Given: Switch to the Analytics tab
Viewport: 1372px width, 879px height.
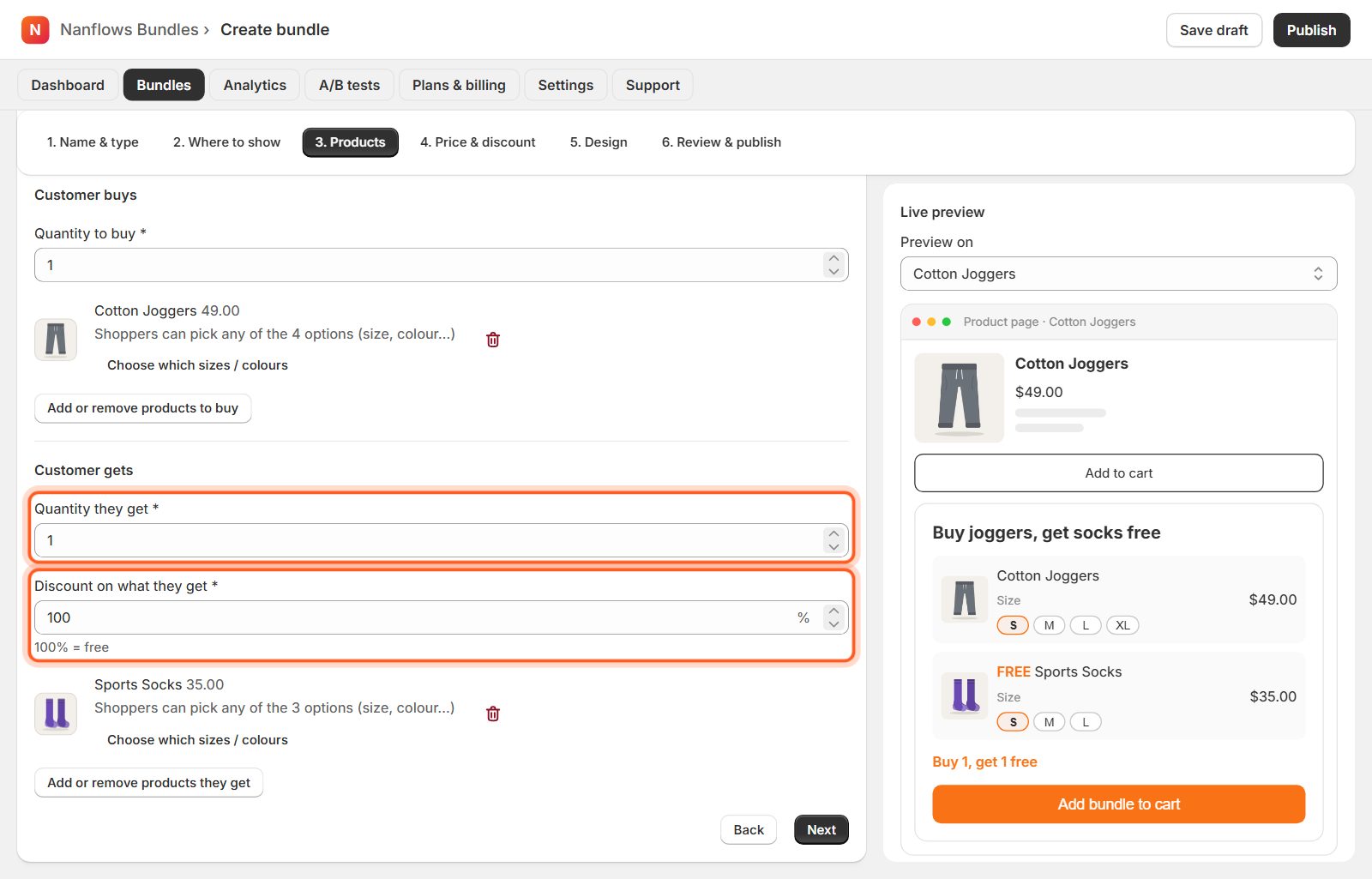Looking at the screenshot, I should (255, 85).
